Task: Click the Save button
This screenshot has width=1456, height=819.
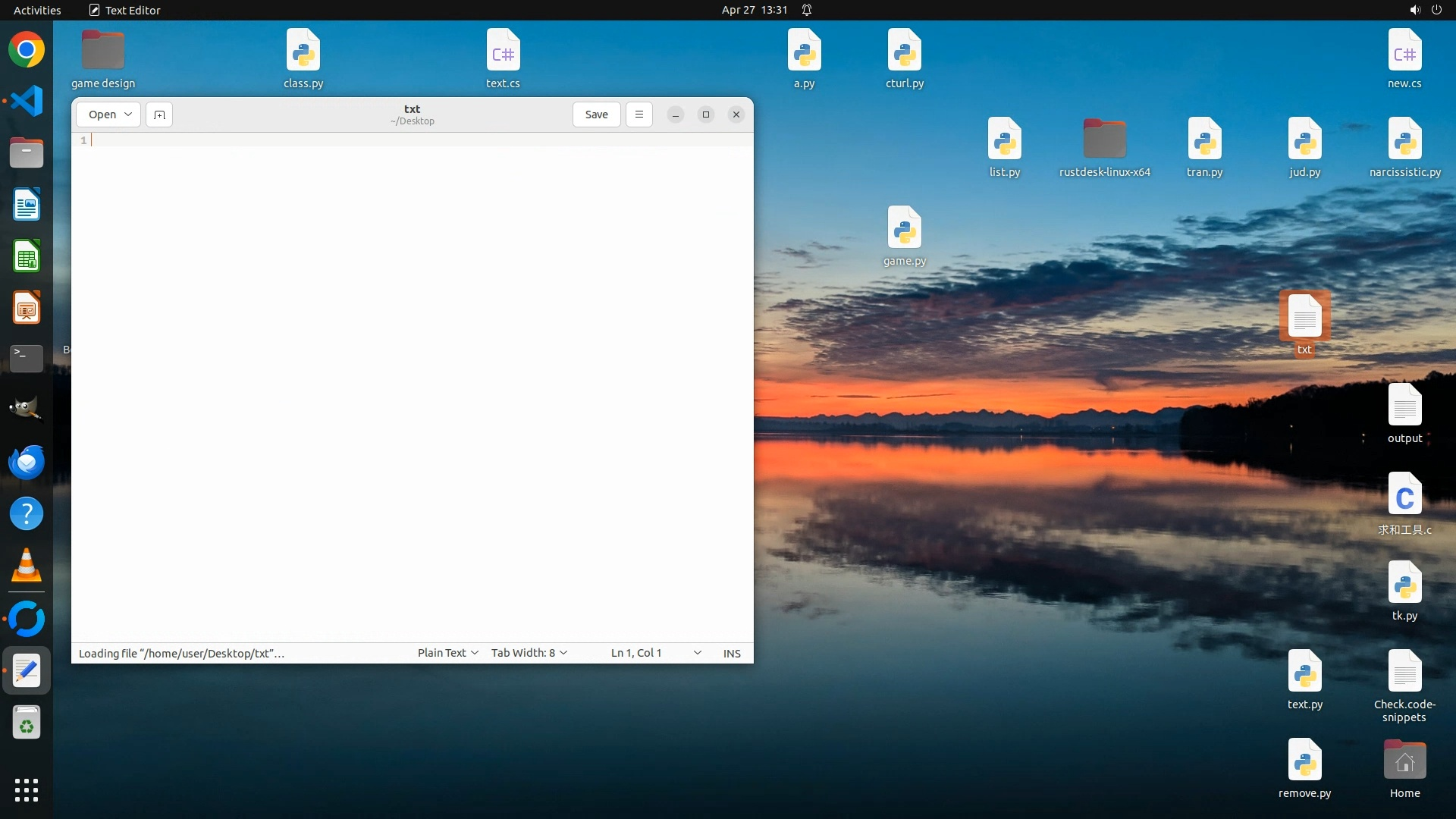Action: pyautogui.click(x=596, y=115)
